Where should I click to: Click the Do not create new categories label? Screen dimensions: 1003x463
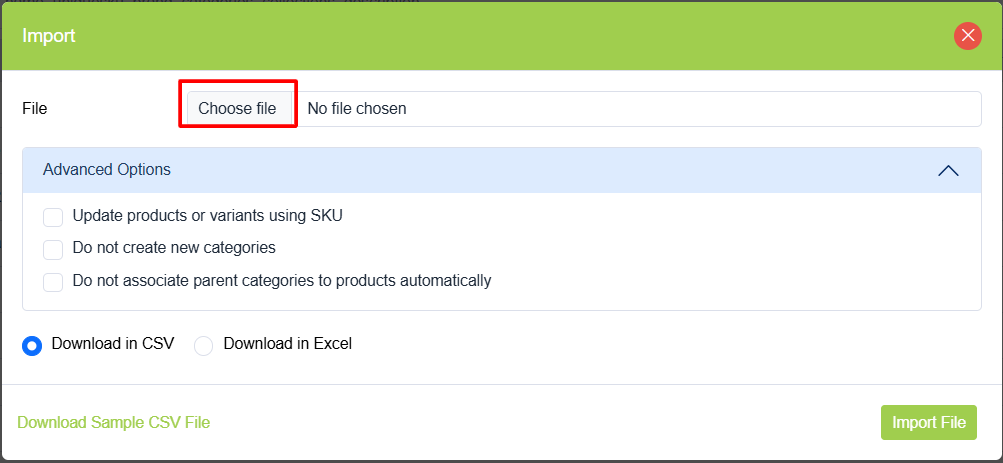174,247
